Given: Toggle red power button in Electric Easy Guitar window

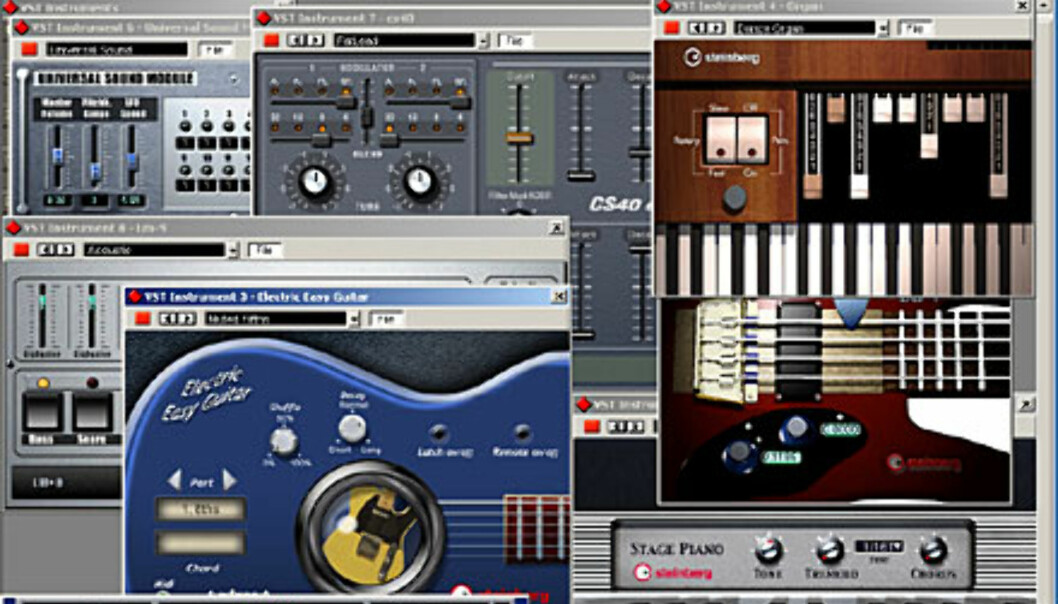Looking at the screenshot, I should tap(143, 319).
